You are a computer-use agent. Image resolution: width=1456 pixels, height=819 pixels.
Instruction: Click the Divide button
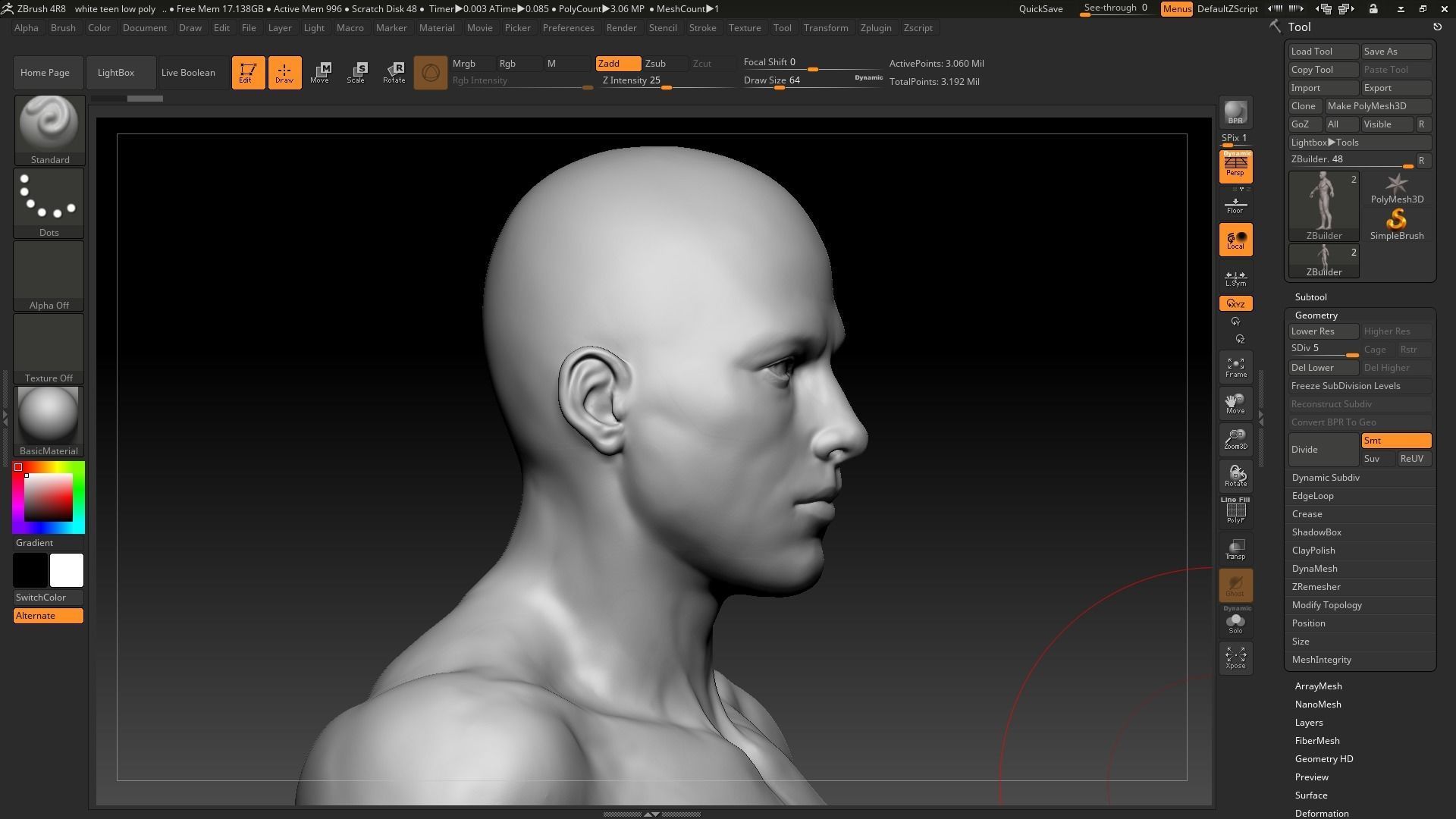[1323, 450]
